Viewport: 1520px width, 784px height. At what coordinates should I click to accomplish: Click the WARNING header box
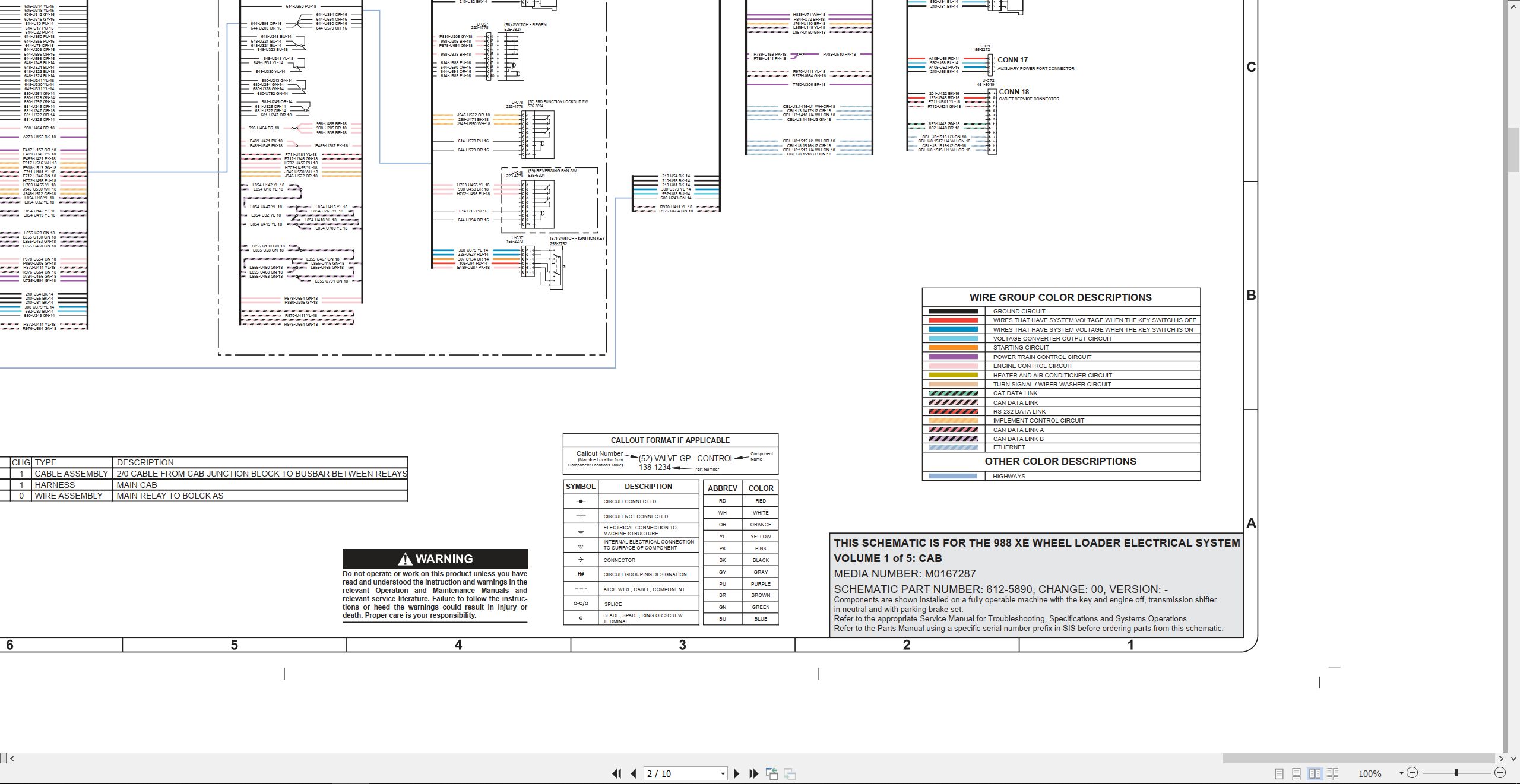point(435,558)
